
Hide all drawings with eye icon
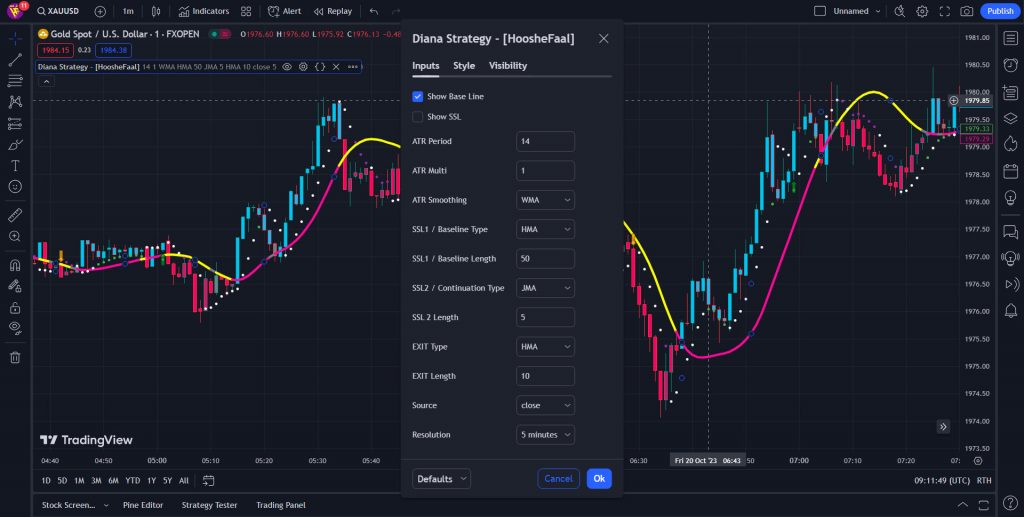tap(15, 328)
